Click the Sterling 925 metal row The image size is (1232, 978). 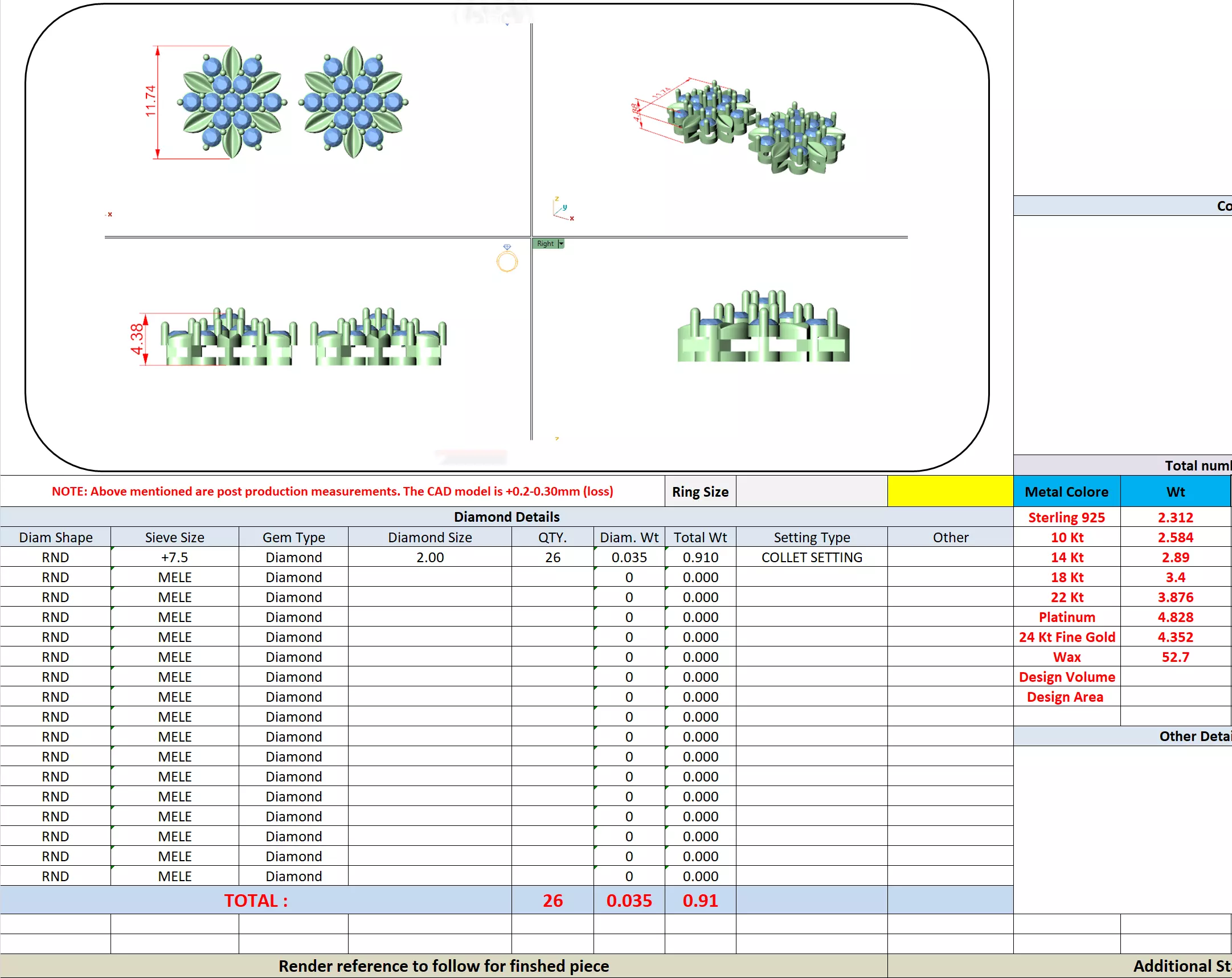[1066, 517]
